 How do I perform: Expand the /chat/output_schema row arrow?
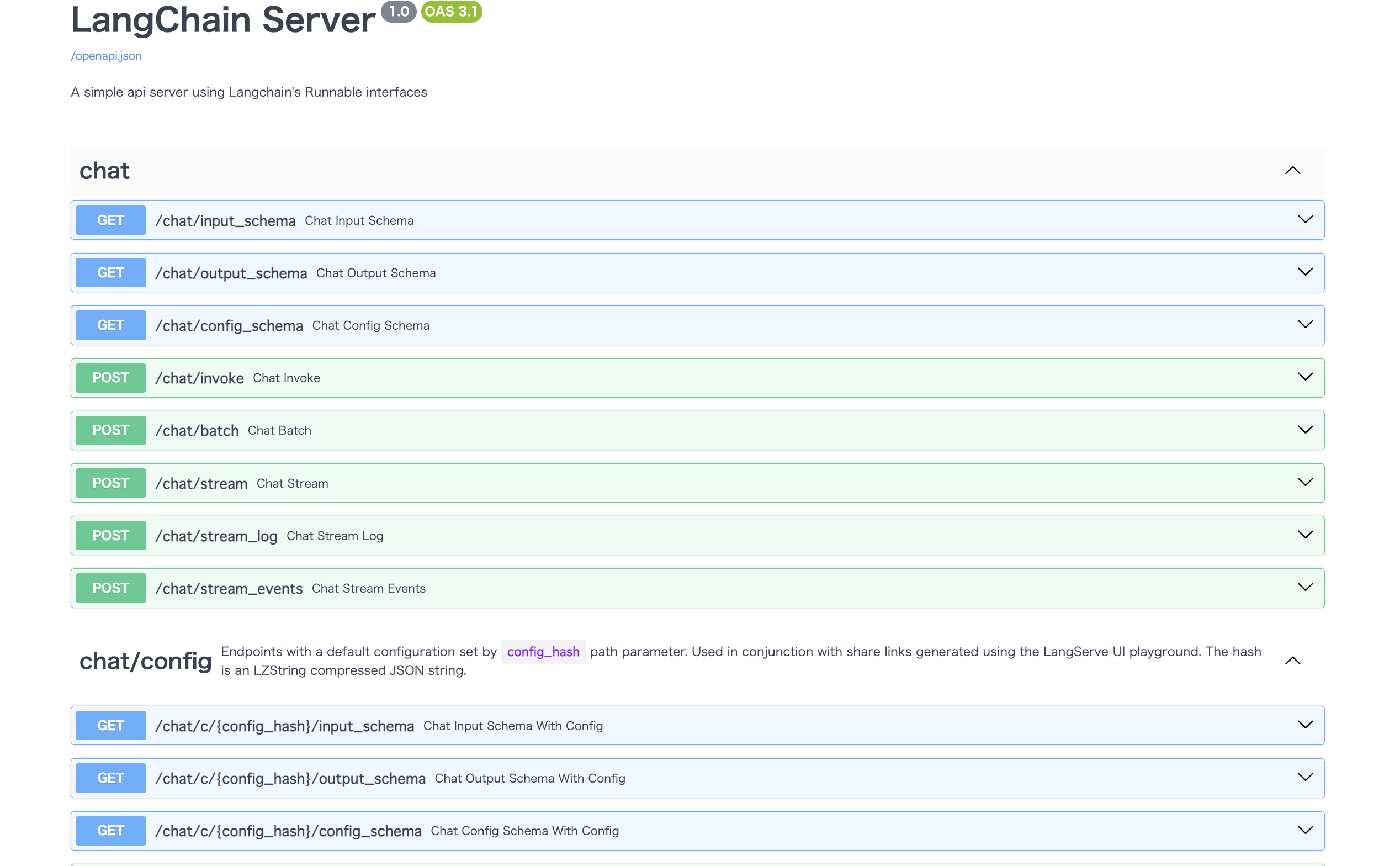click(1304, 272)
